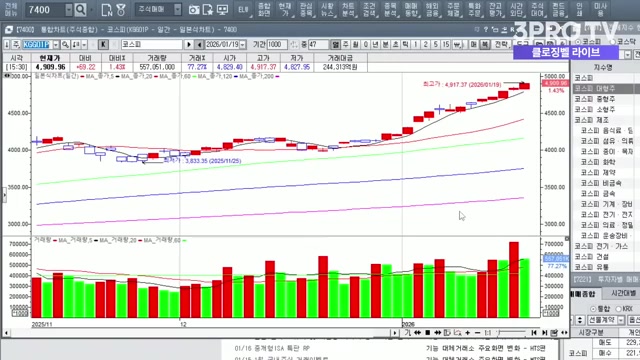Screen dimensions: 640x360
Task: Select 코스피 대형주 in index list
Action: point(603,89)
